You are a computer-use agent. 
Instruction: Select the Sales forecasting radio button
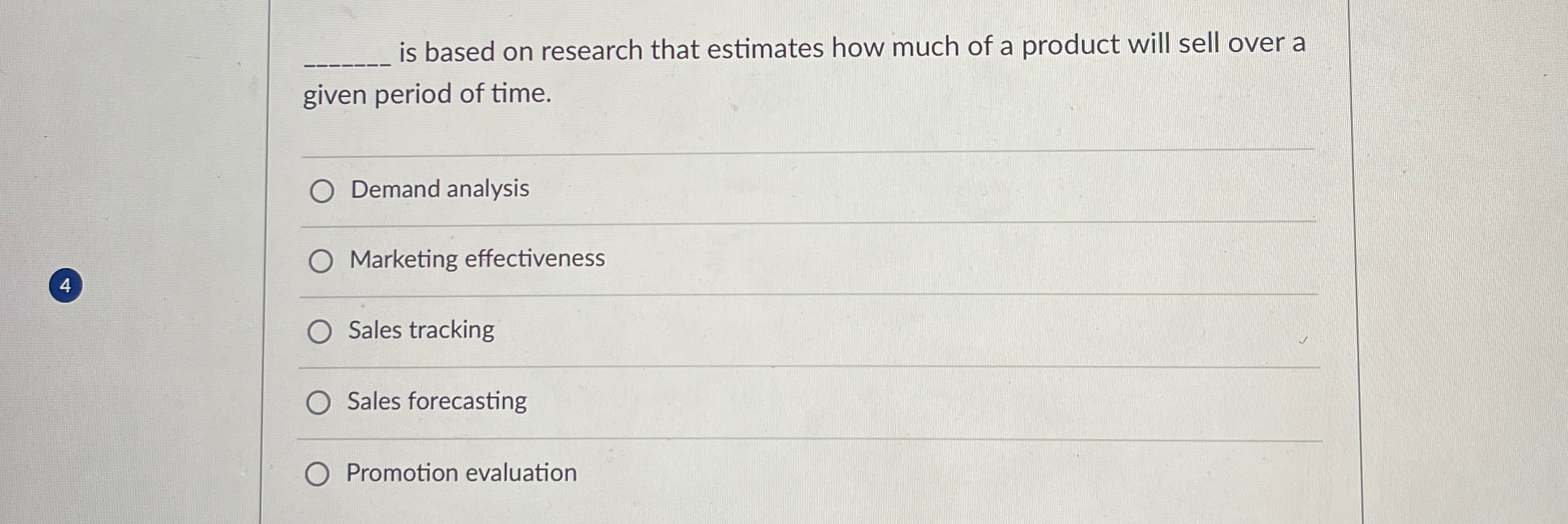pyautogui.click(x=320, y=403)
